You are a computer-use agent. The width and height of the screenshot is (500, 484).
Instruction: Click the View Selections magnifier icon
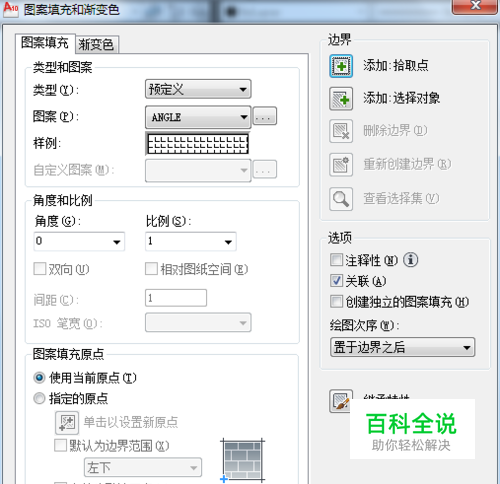pyautogui.click(x=341, y=199)
